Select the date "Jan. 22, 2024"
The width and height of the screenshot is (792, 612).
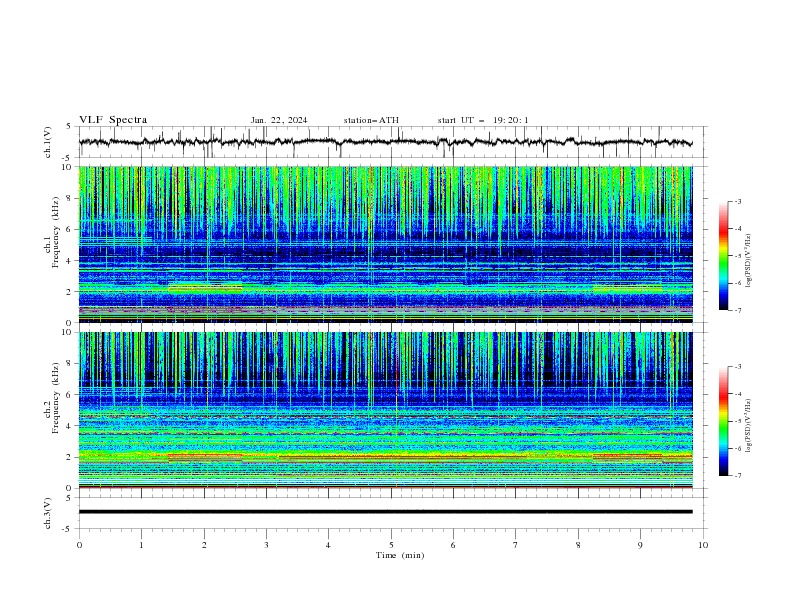(279, 120)
